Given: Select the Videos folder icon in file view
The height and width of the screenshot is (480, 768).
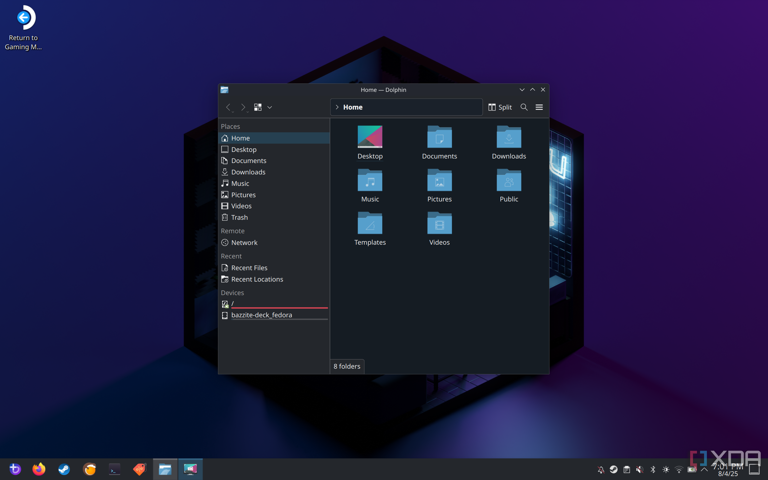Looking at the screenshot, I should click(x=439, y=223).
